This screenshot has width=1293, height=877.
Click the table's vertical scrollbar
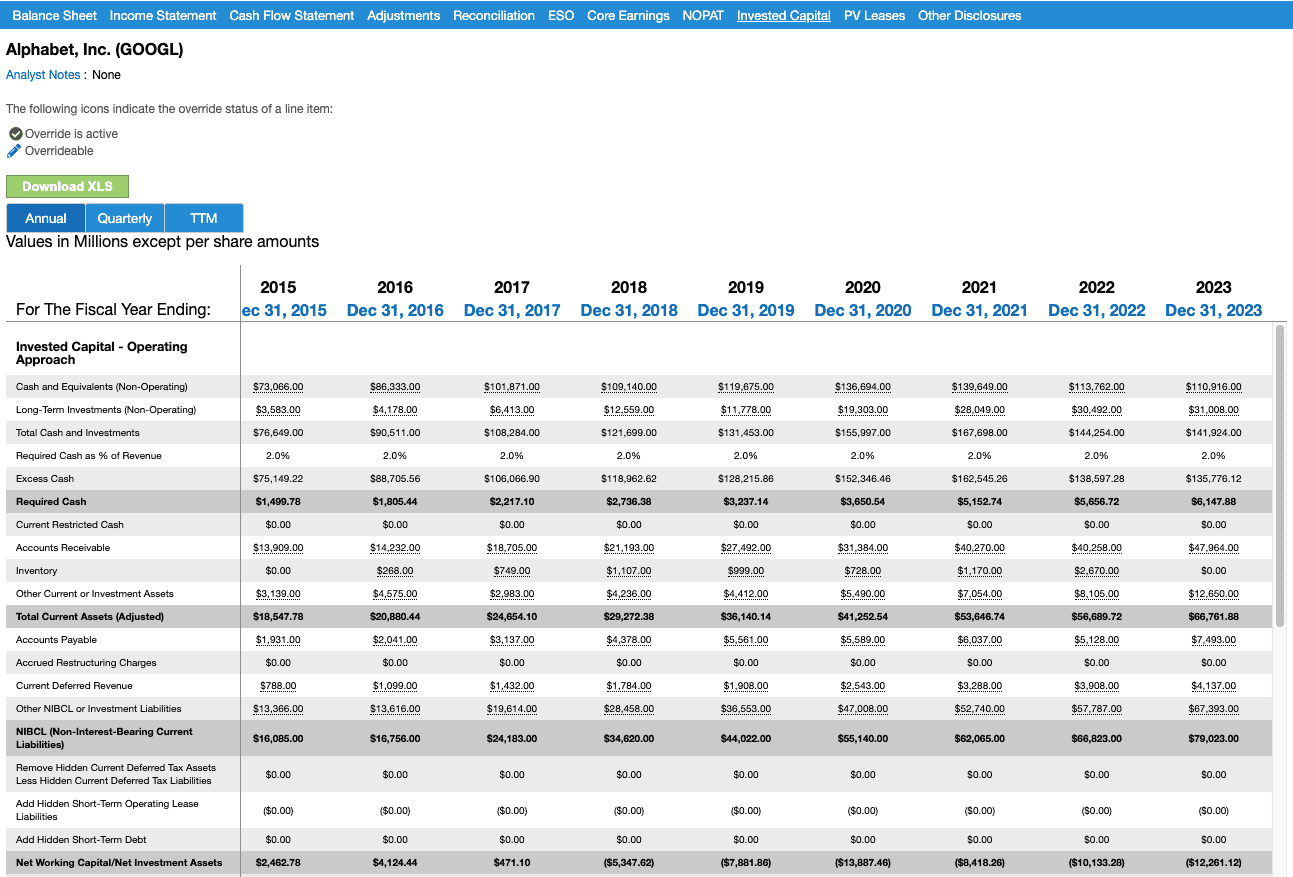click(1280, 476)
